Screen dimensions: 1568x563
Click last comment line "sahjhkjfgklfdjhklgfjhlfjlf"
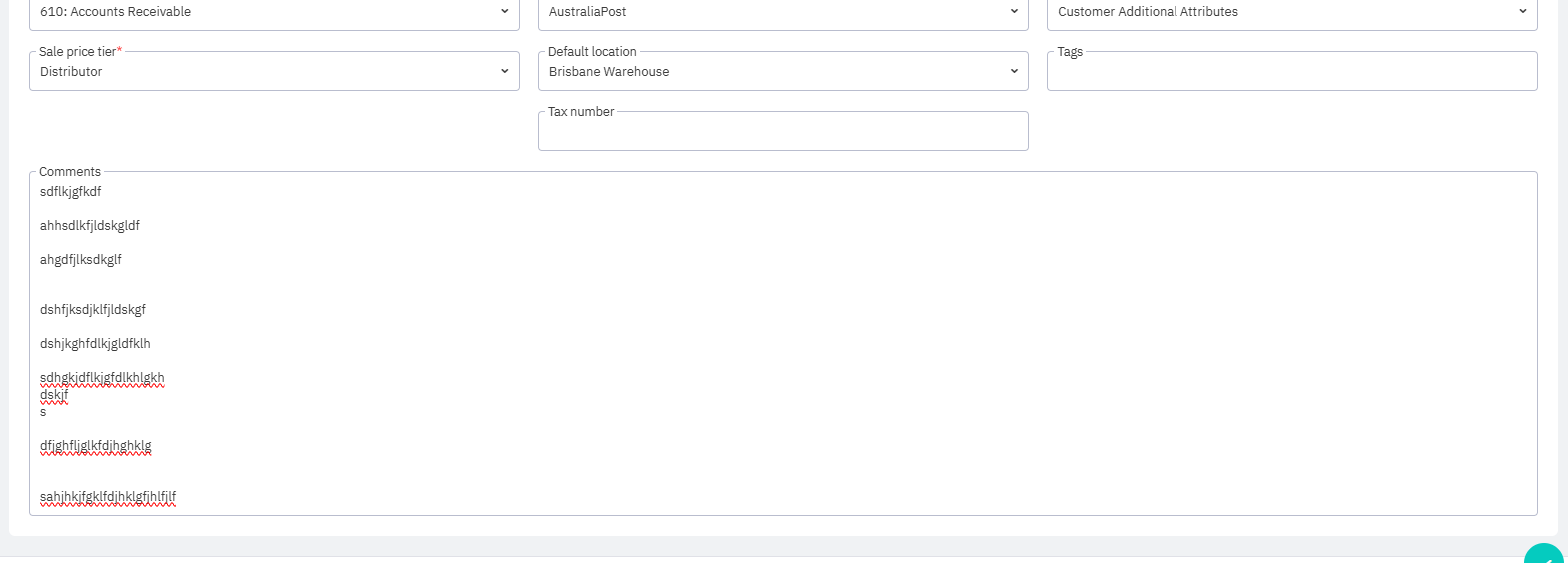coord(108,497)
